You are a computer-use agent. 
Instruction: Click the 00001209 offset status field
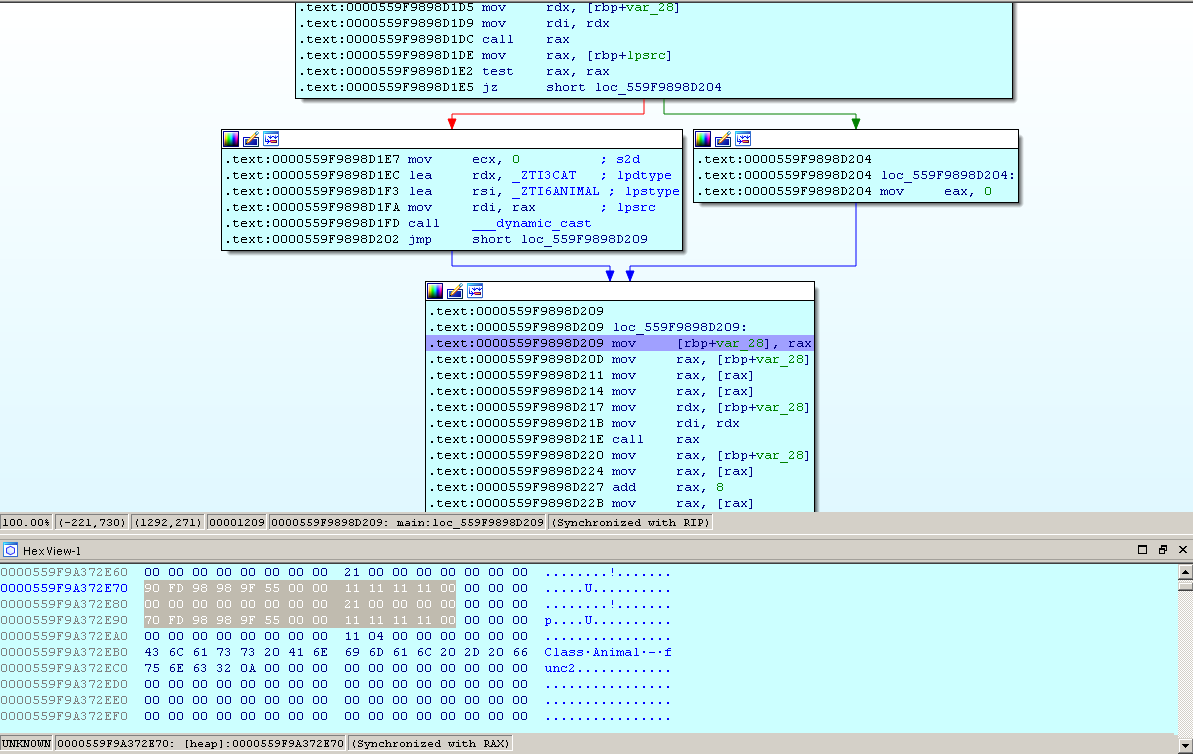click(x=237, y=522)
